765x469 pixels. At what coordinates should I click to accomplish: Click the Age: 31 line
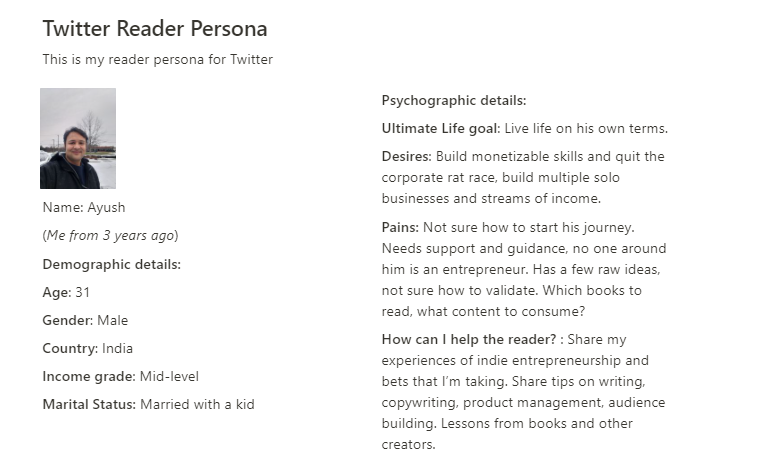(66, 292)
